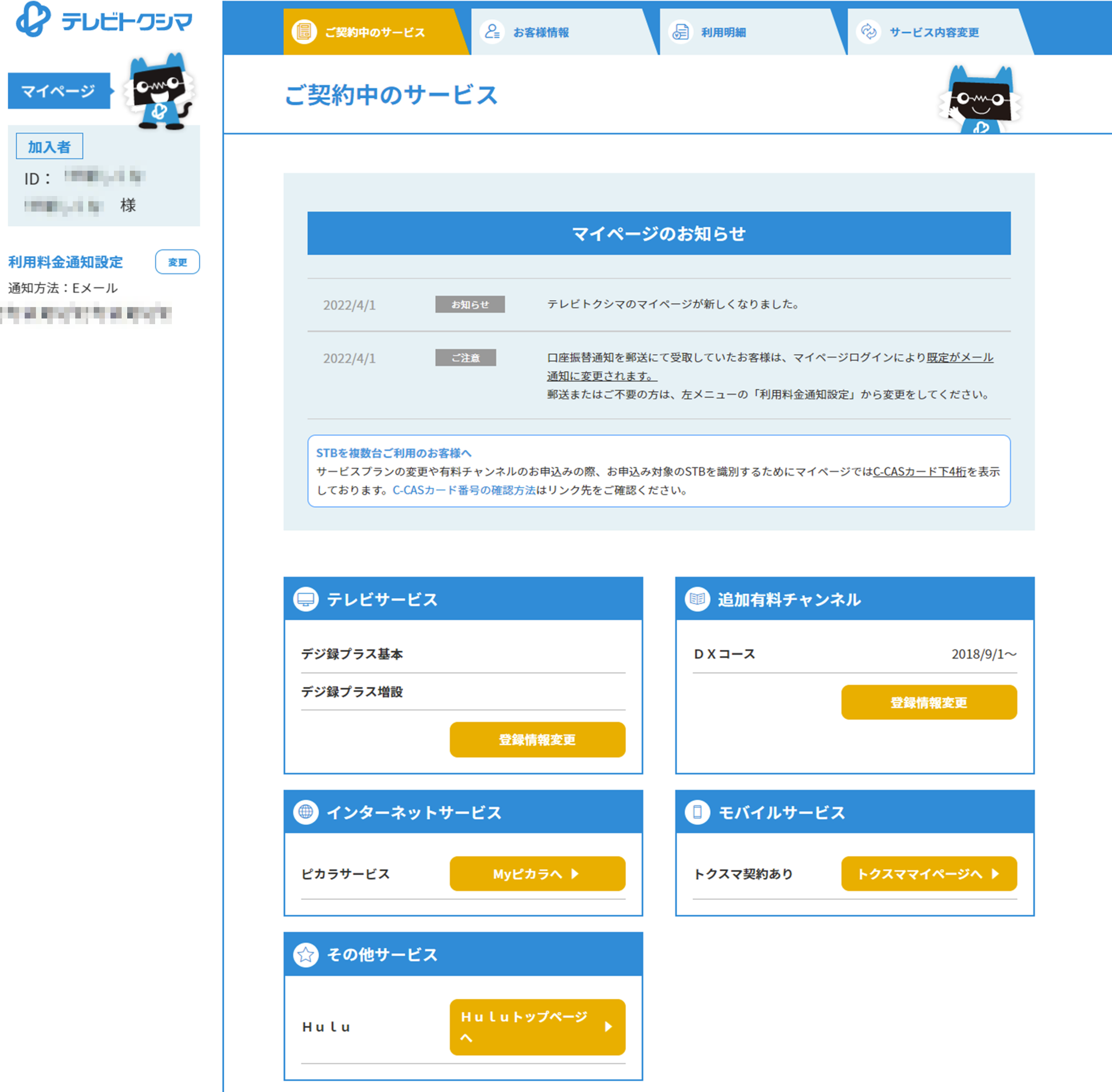Click 登録情報変更 in 追加有料チャンネル card
The width and height of the screenshot is (1112, 1092).
tap(929, 702)
